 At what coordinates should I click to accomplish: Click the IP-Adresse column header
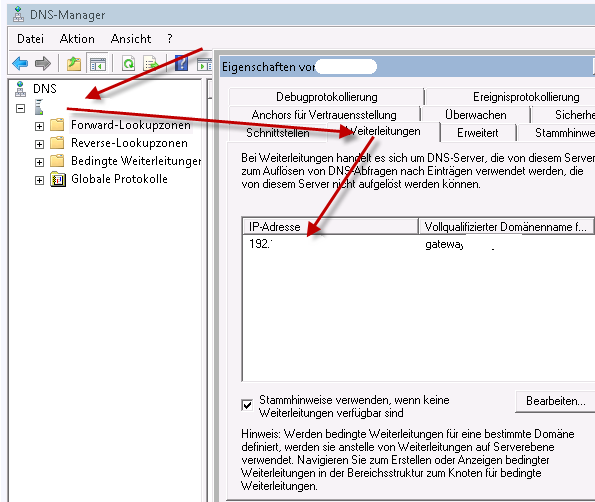(x=330, y=227)
